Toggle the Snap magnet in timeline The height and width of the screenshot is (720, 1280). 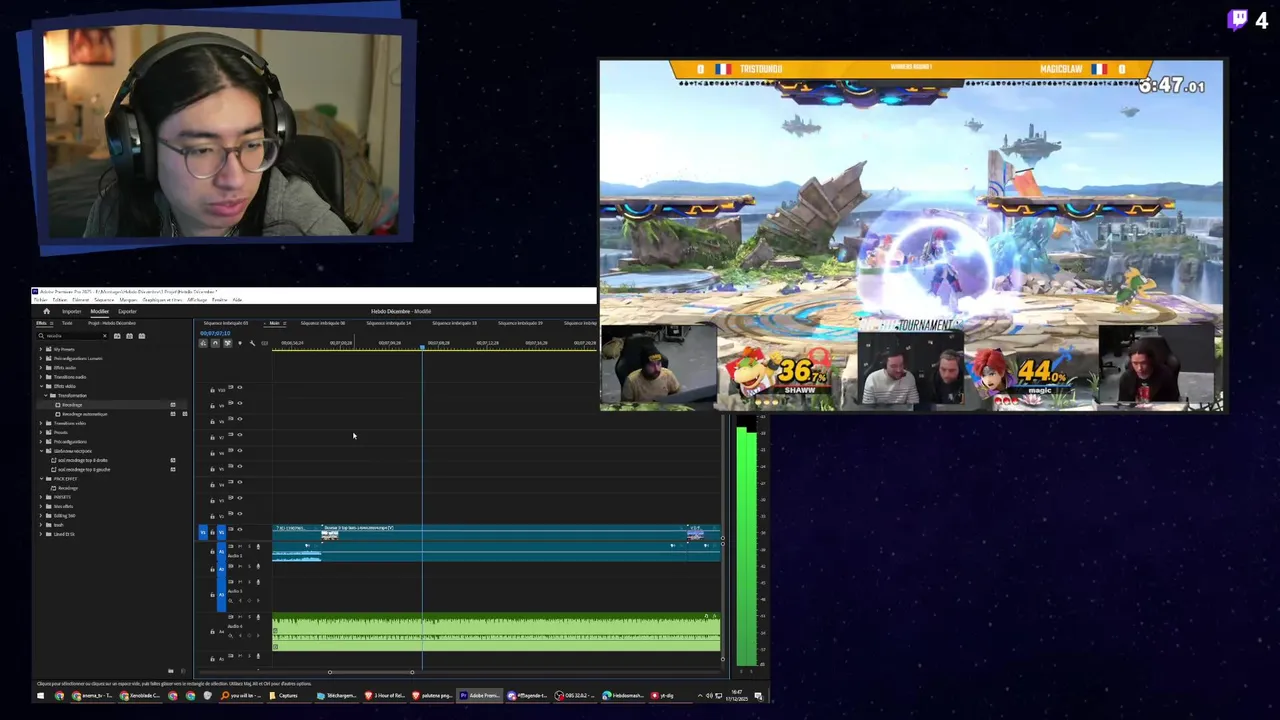click(x=215, y=343)
